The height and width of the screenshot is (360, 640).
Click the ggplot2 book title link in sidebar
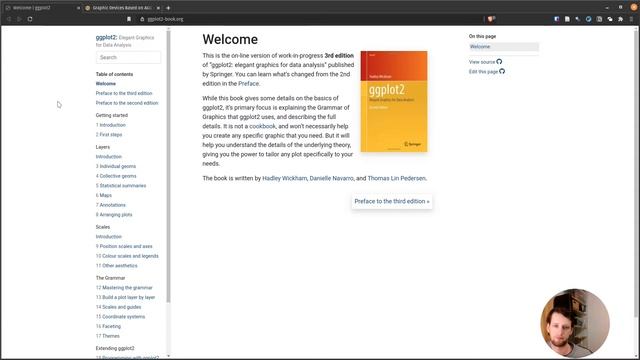coord(125,41)
